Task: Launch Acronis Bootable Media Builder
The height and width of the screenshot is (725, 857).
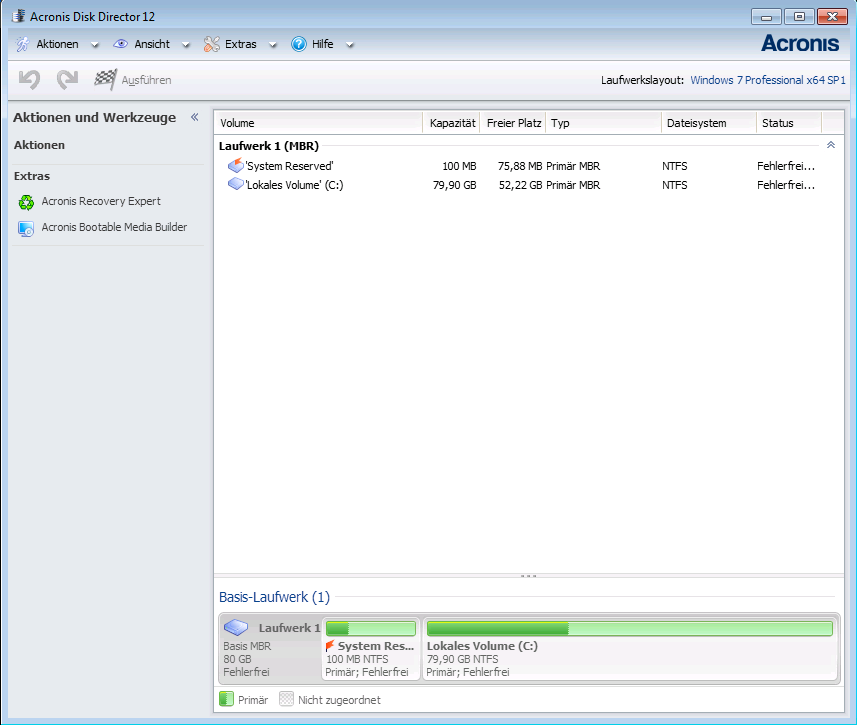Action: pos(113,228)
